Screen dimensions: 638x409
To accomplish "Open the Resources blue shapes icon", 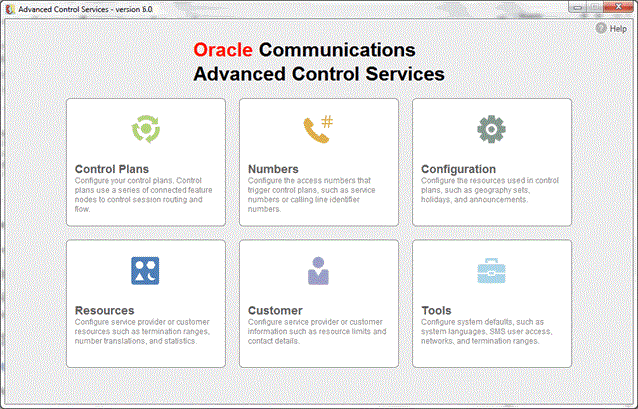I will (145, 271).
